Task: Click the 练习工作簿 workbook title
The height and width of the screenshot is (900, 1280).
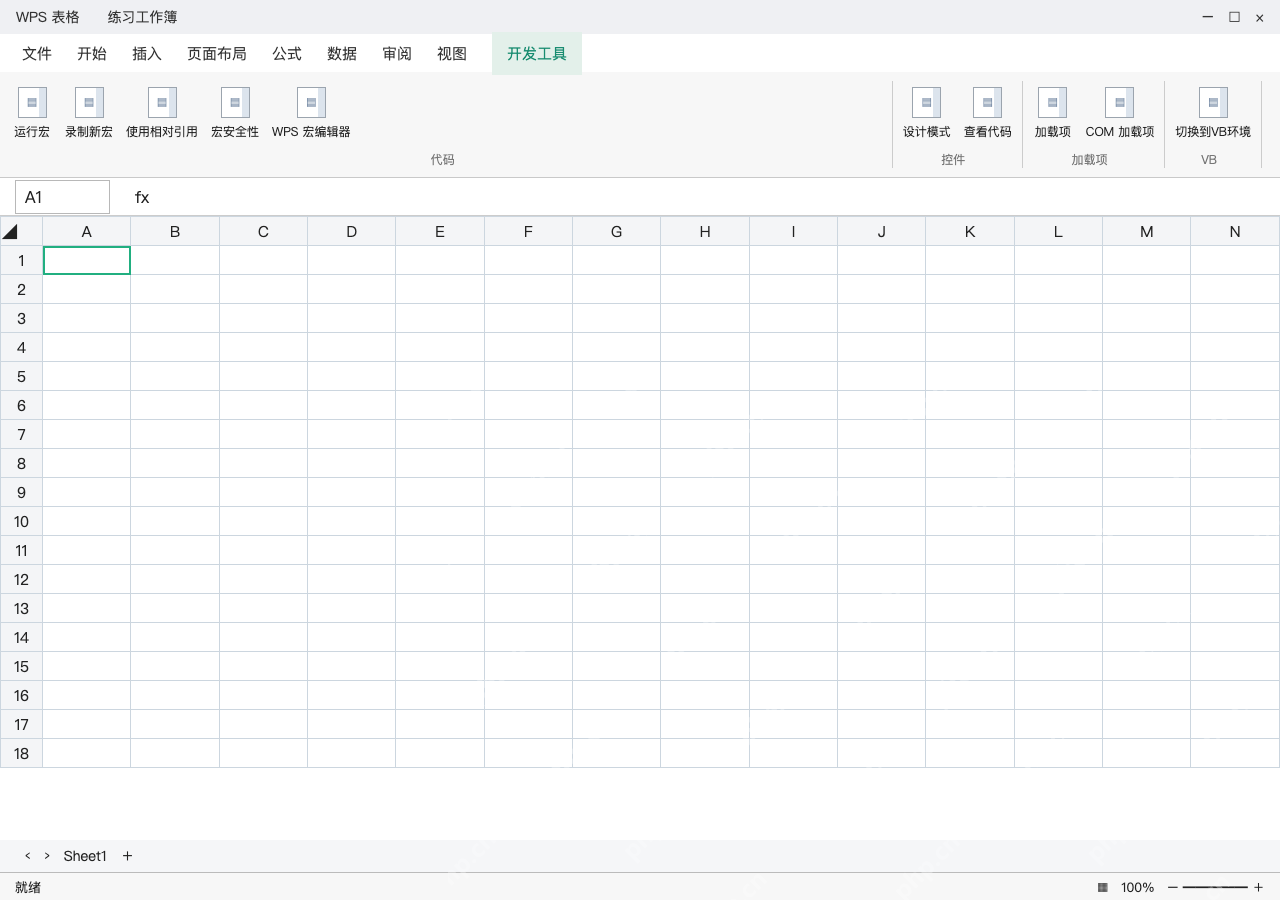Action: 143,17
